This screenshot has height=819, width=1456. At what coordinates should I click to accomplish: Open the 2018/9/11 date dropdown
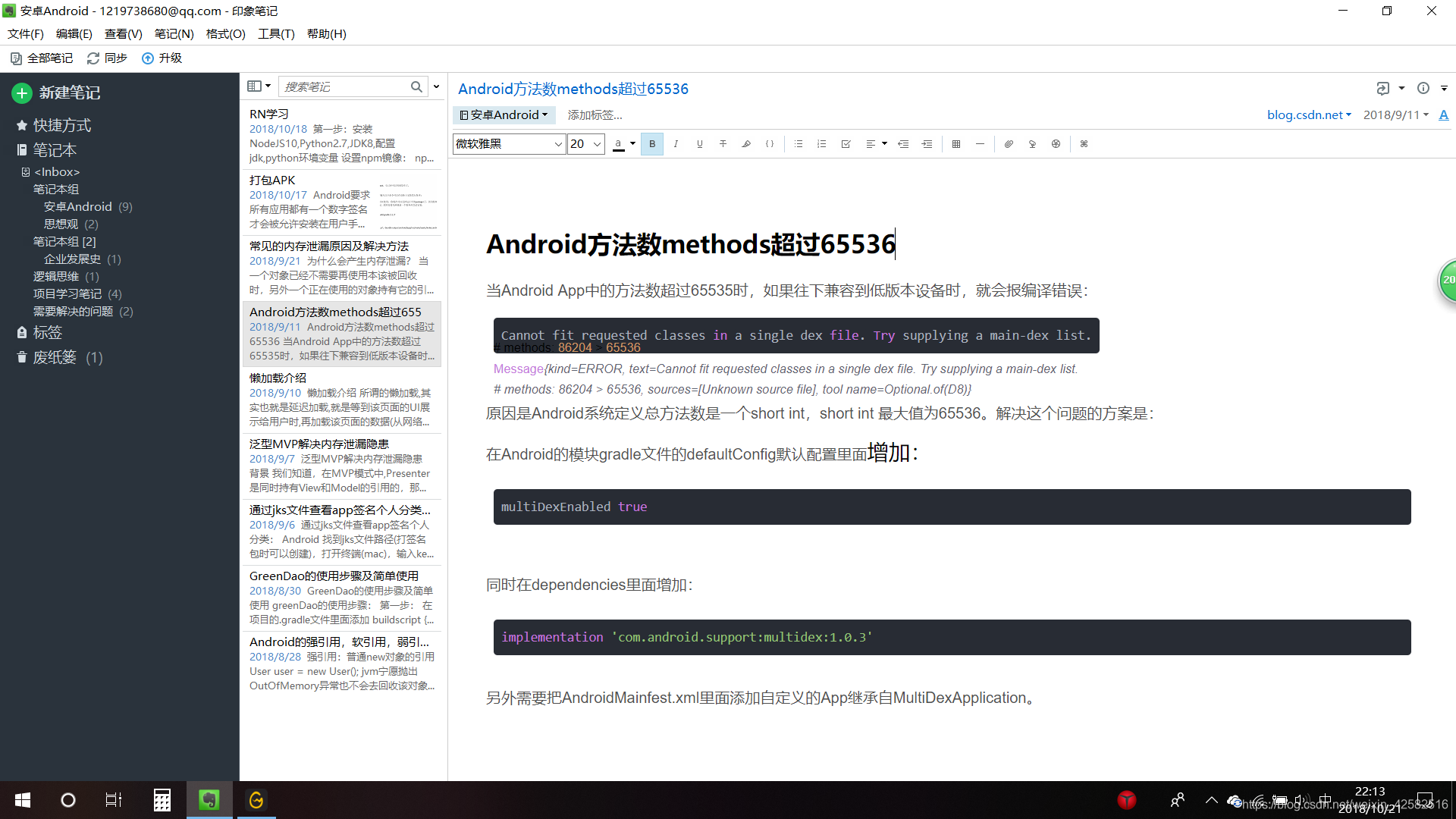coord(1395,115)
